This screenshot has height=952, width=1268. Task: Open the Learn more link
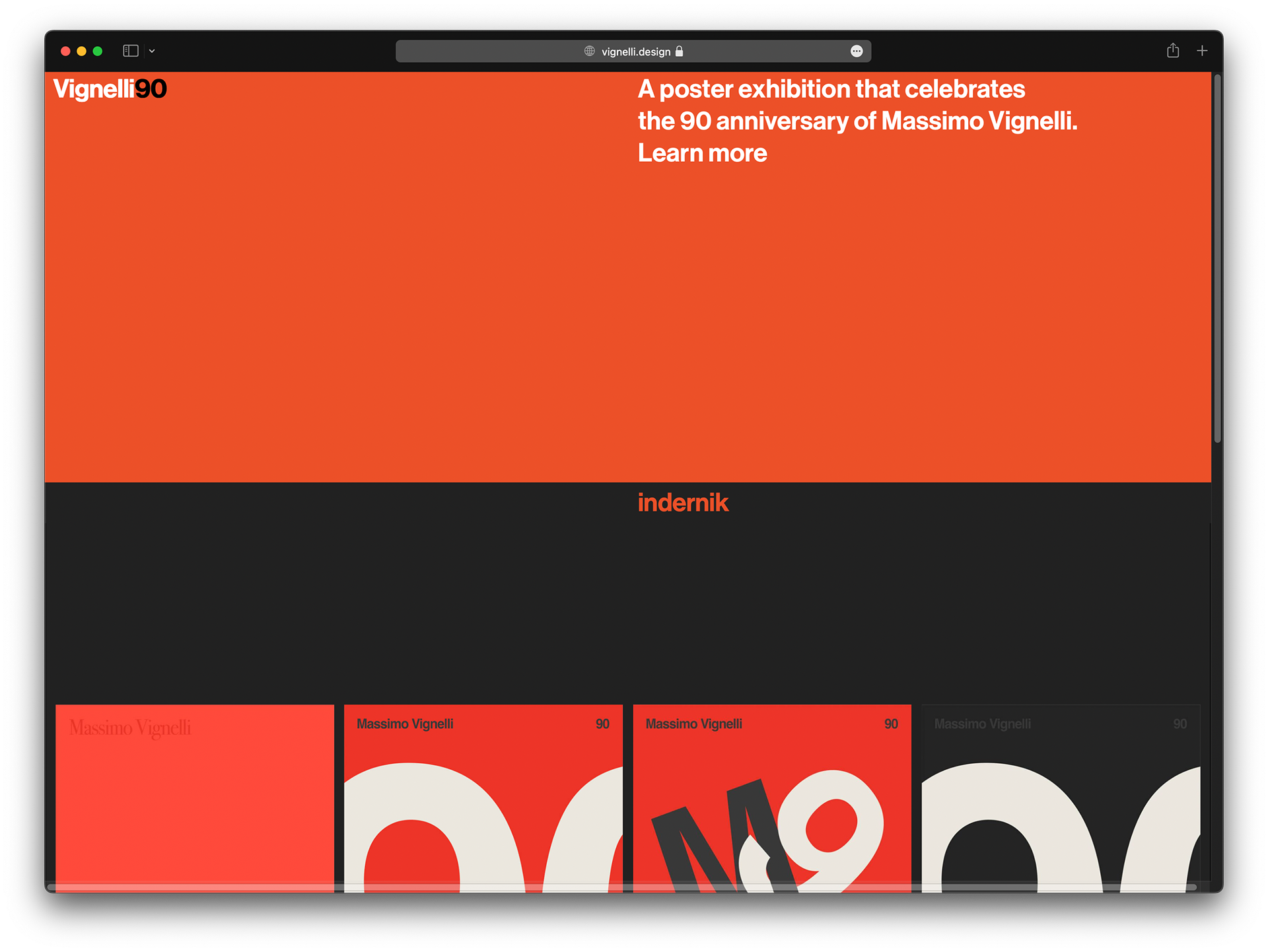[702, 153]
